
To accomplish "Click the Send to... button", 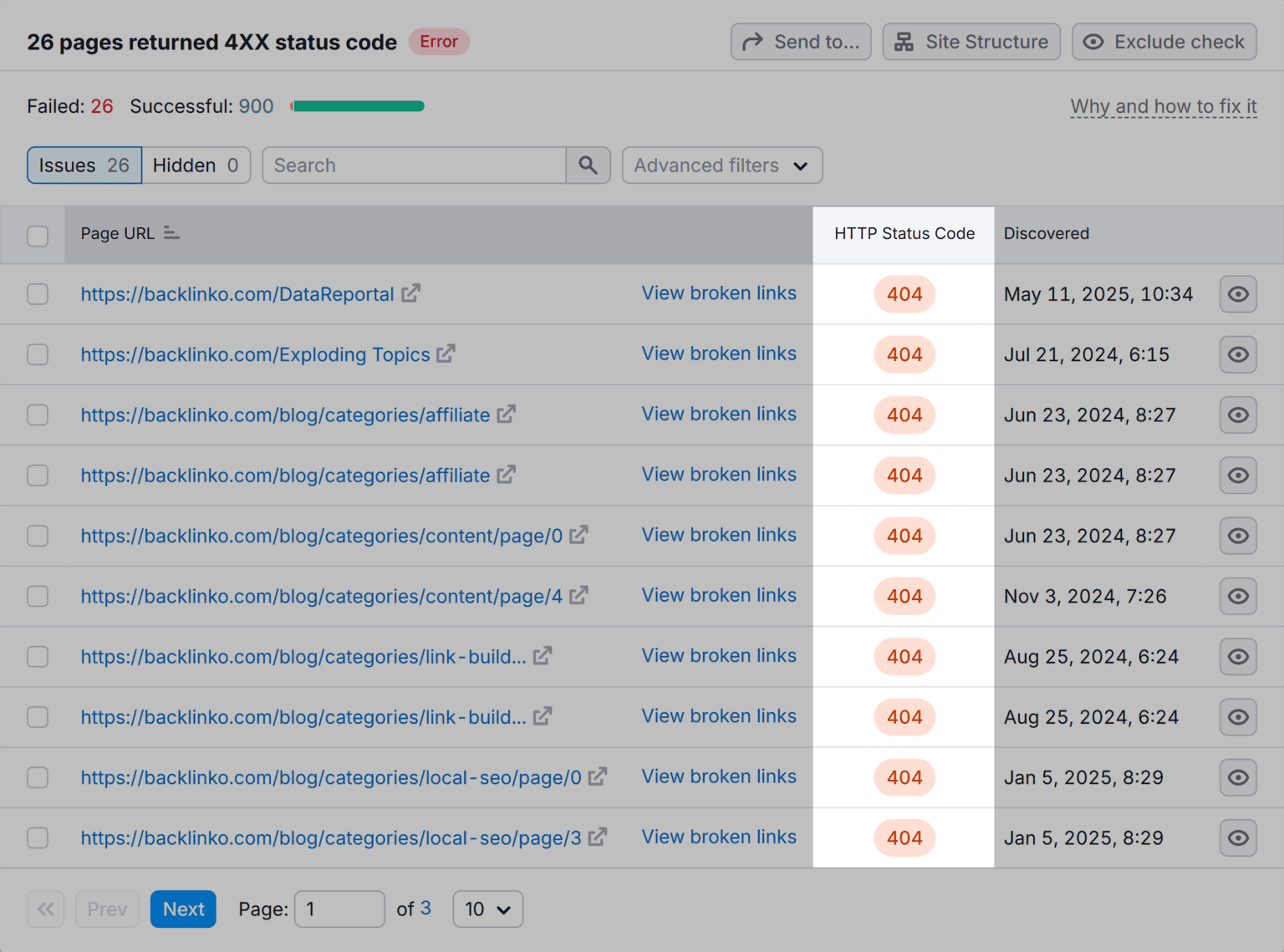I will click(x=801, y=42).
